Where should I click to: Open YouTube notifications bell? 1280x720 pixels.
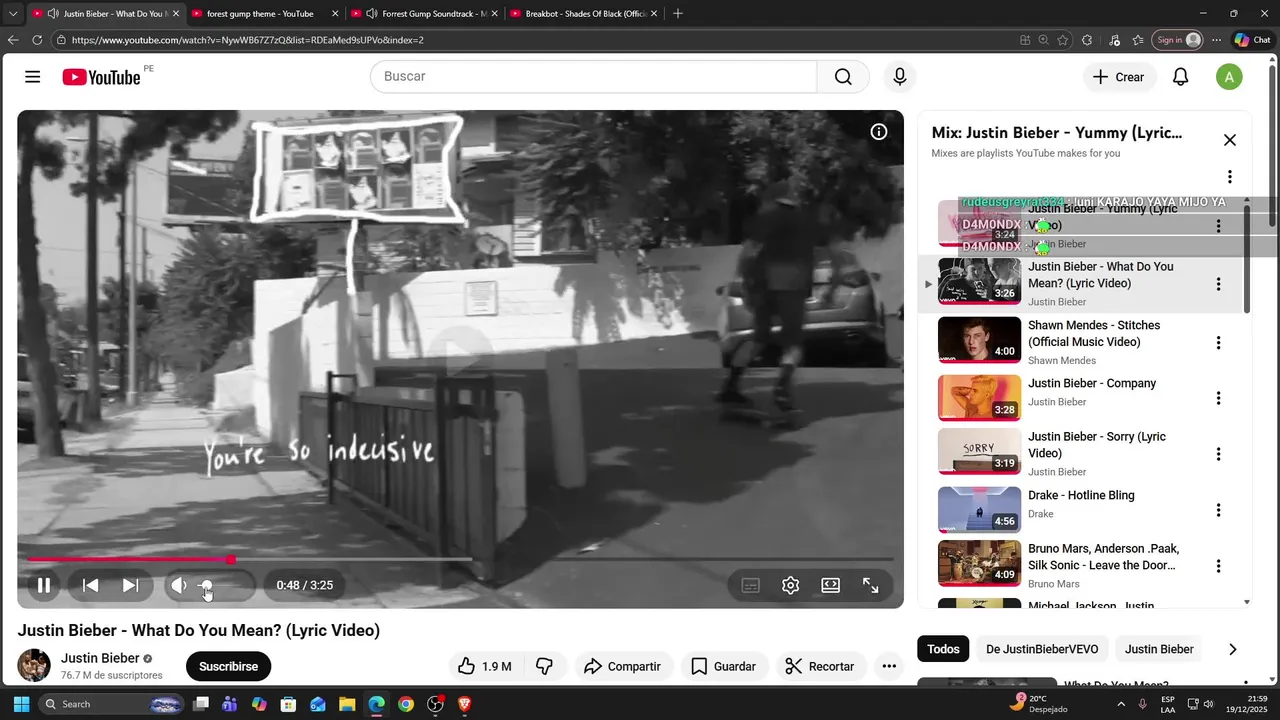(1181, 77)
